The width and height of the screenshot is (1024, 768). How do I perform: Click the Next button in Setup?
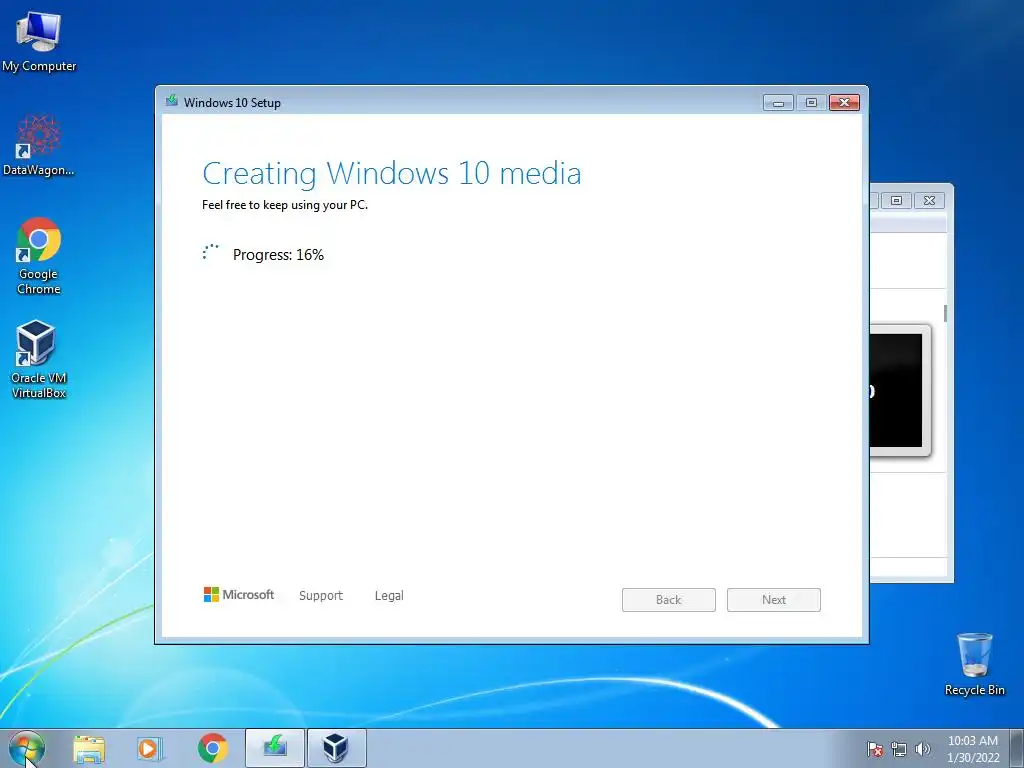pyautogui.click(x=774, y=600)
